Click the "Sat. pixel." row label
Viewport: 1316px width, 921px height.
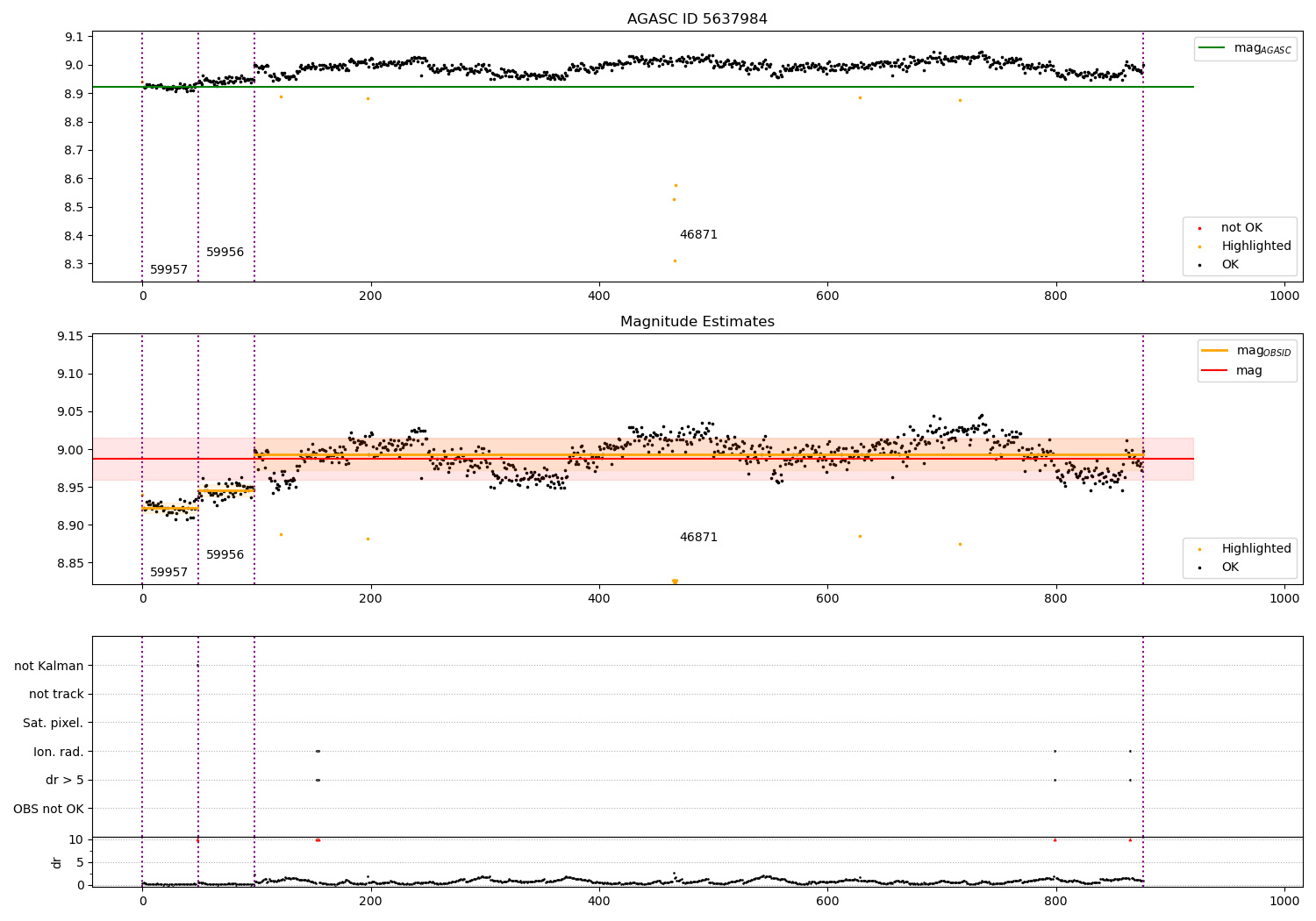pyautogui.click(x=54, y=724)
